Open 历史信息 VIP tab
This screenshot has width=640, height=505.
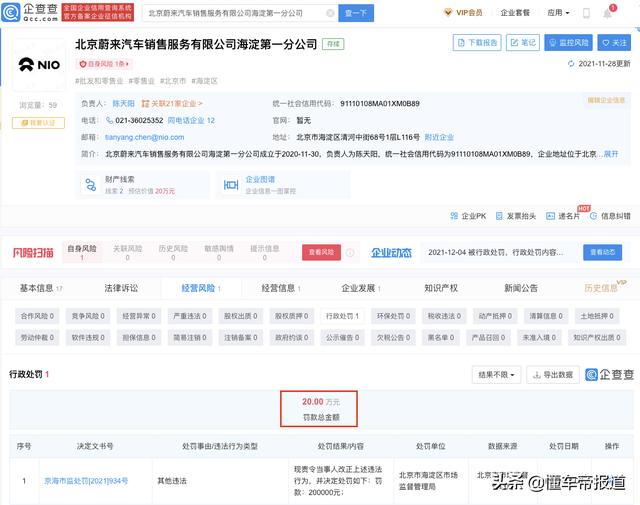point(605,287)
